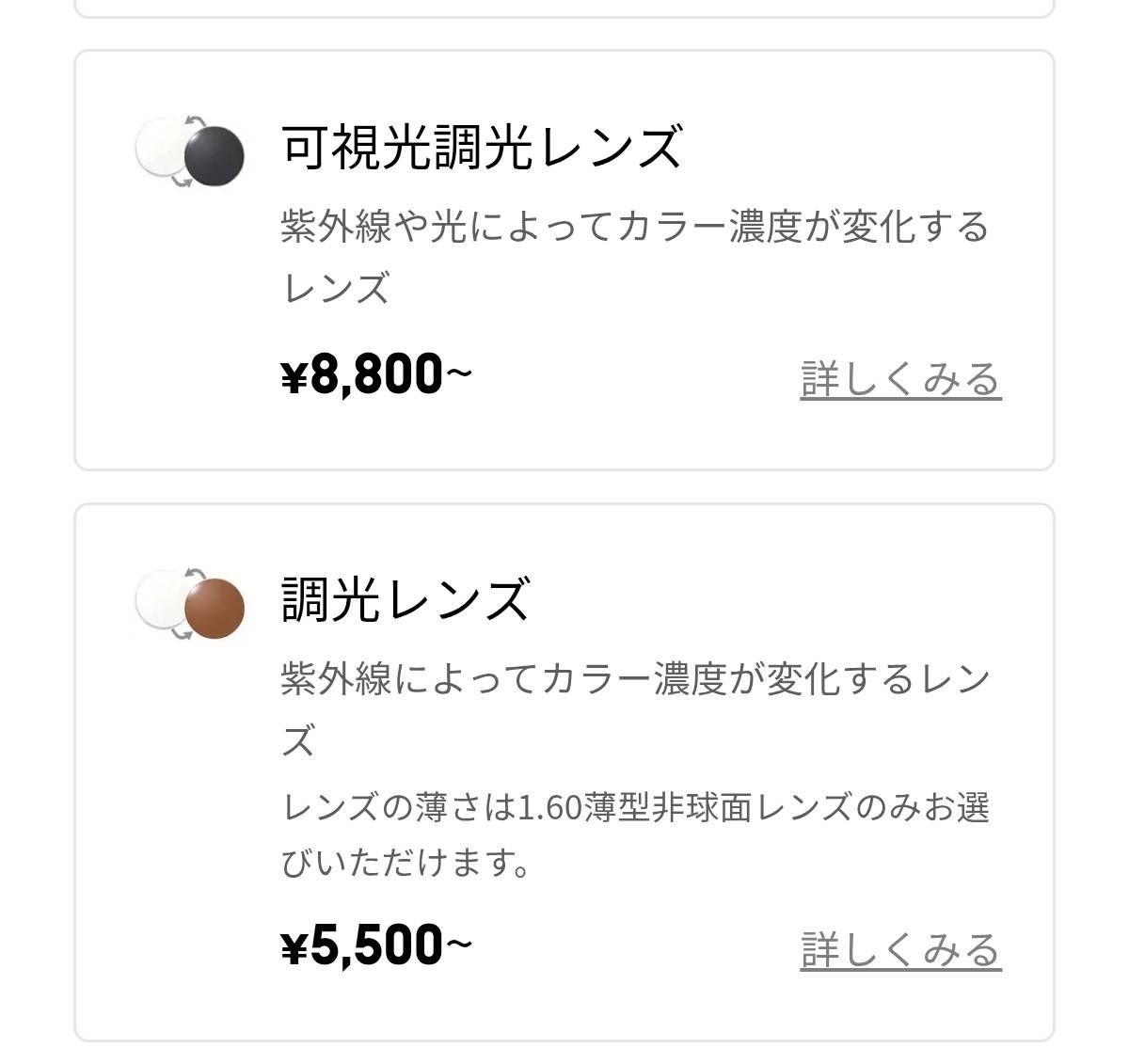The width and height of the screenshot is (1129, 1064).
Task: Open 詳しくみる for the ¥5,500 lens
Action: pyautogui.click(x=900, y=950)
